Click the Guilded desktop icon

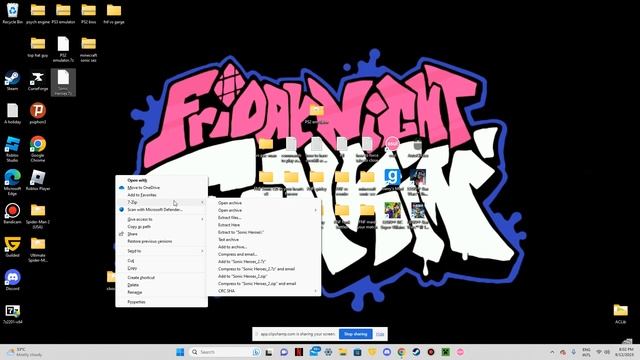pyautogui.click(x=12, y=247)
